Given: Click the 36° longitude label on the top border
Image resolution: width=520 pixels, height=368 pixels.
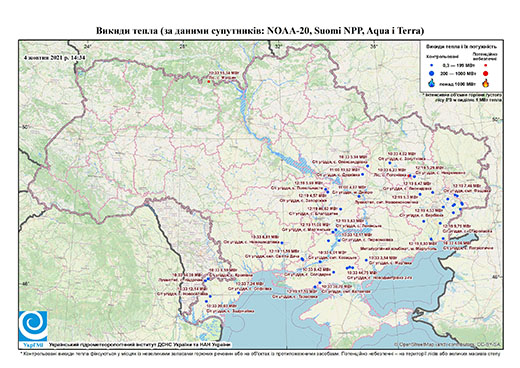Looking at the screenshot, I should (x=374, y=47).
